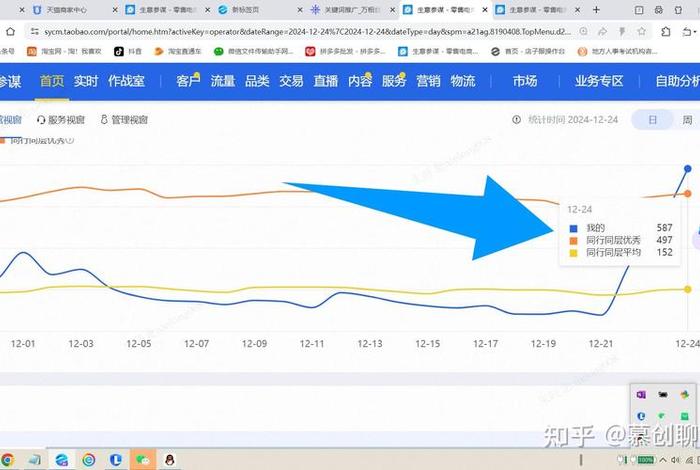
Task: Open site information icon in address bar
Action: pyautogui.click(x=34, y=31)
